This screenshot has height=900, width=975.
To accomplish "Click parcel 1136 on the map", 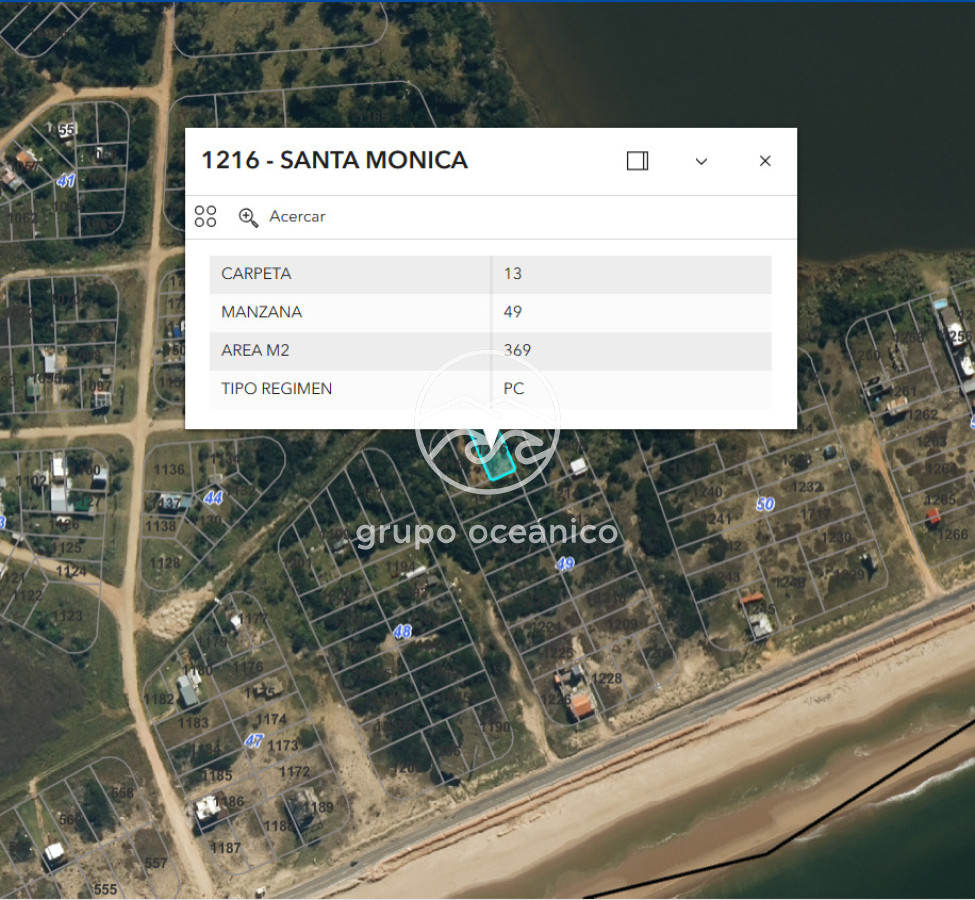I will coord(169,470).
